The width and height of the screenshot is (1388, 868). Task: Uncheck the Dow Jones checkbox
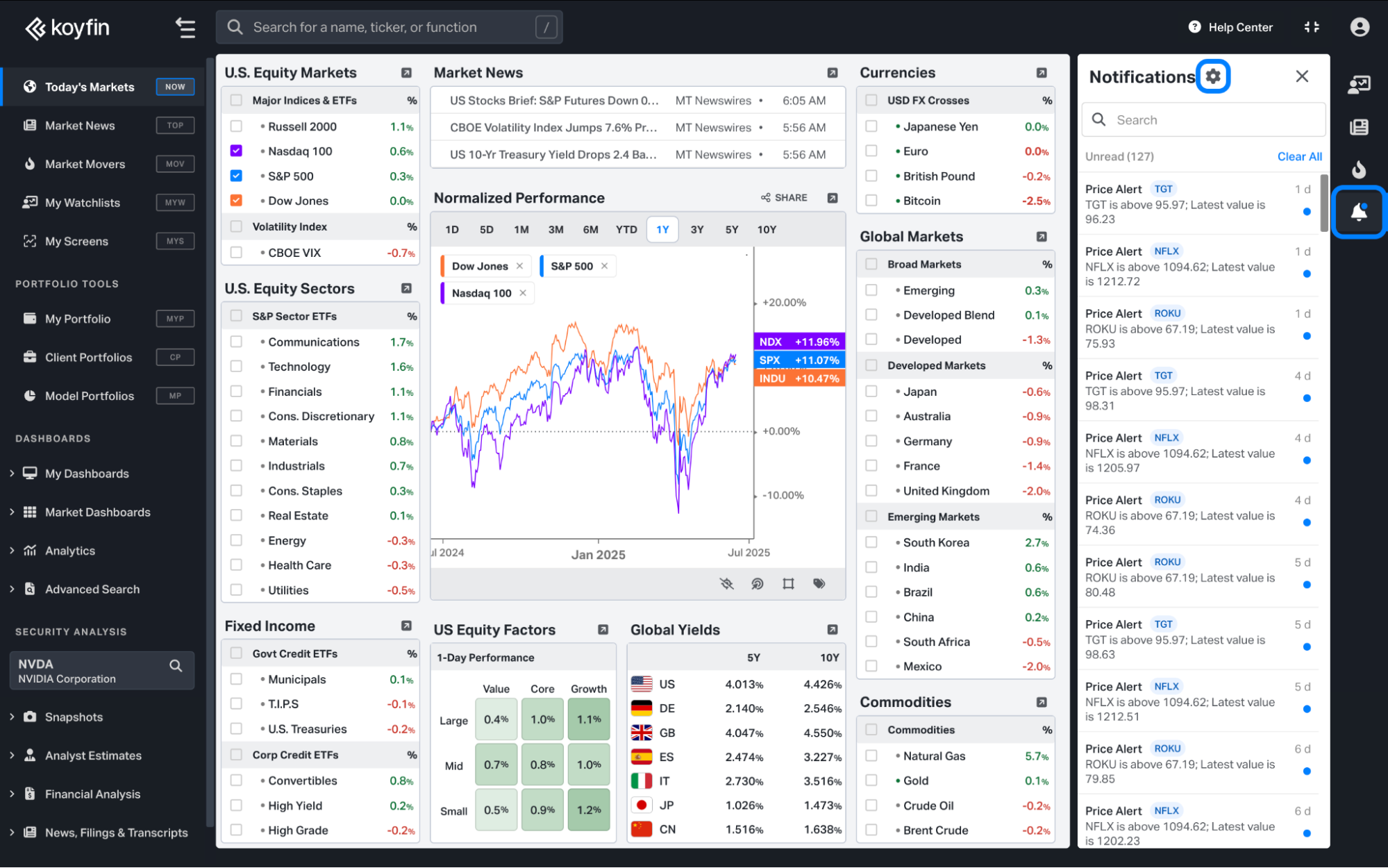pos(236,201)
